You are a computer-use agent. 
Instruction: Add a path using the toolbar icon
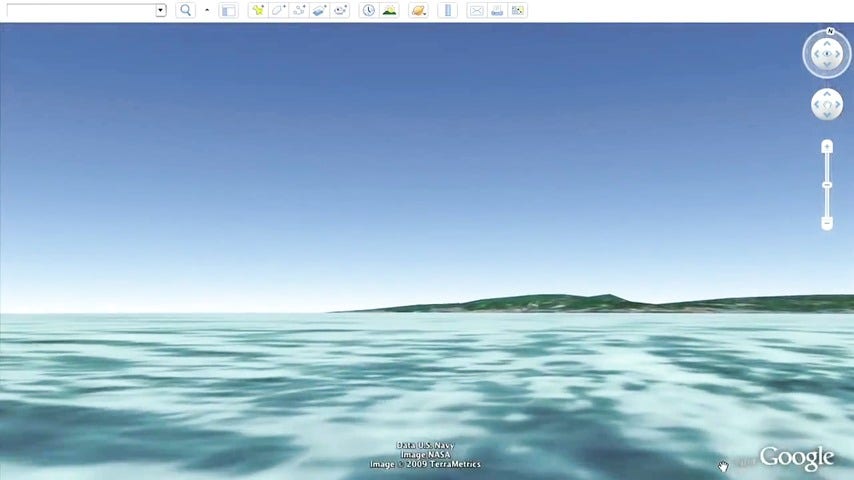tap(299, 10)
